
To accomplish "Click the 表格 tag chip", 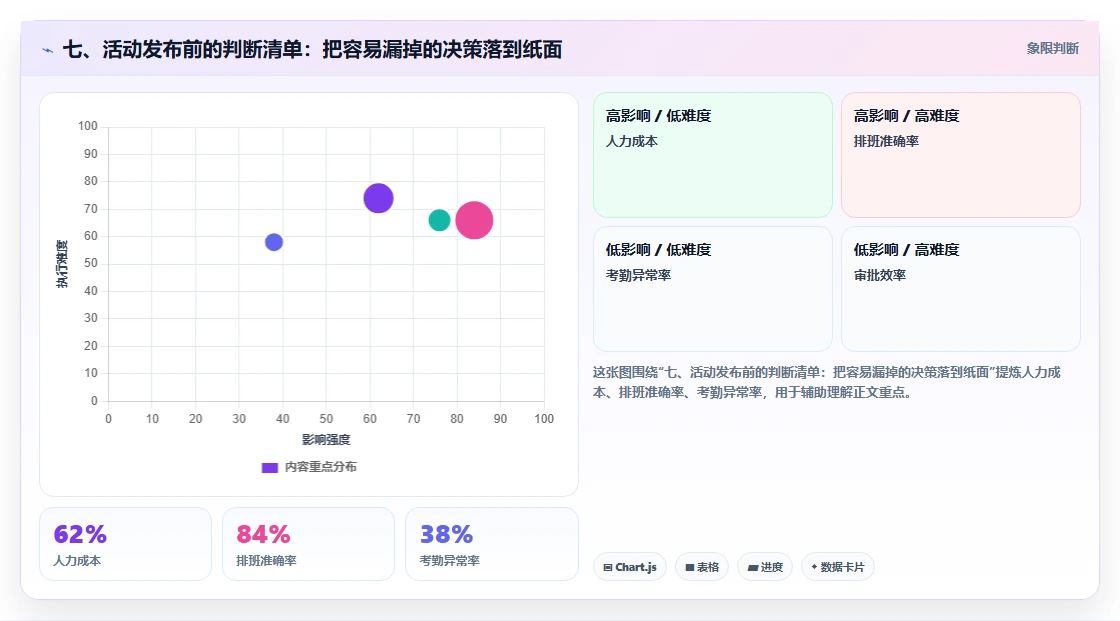I will click(702, 567).
